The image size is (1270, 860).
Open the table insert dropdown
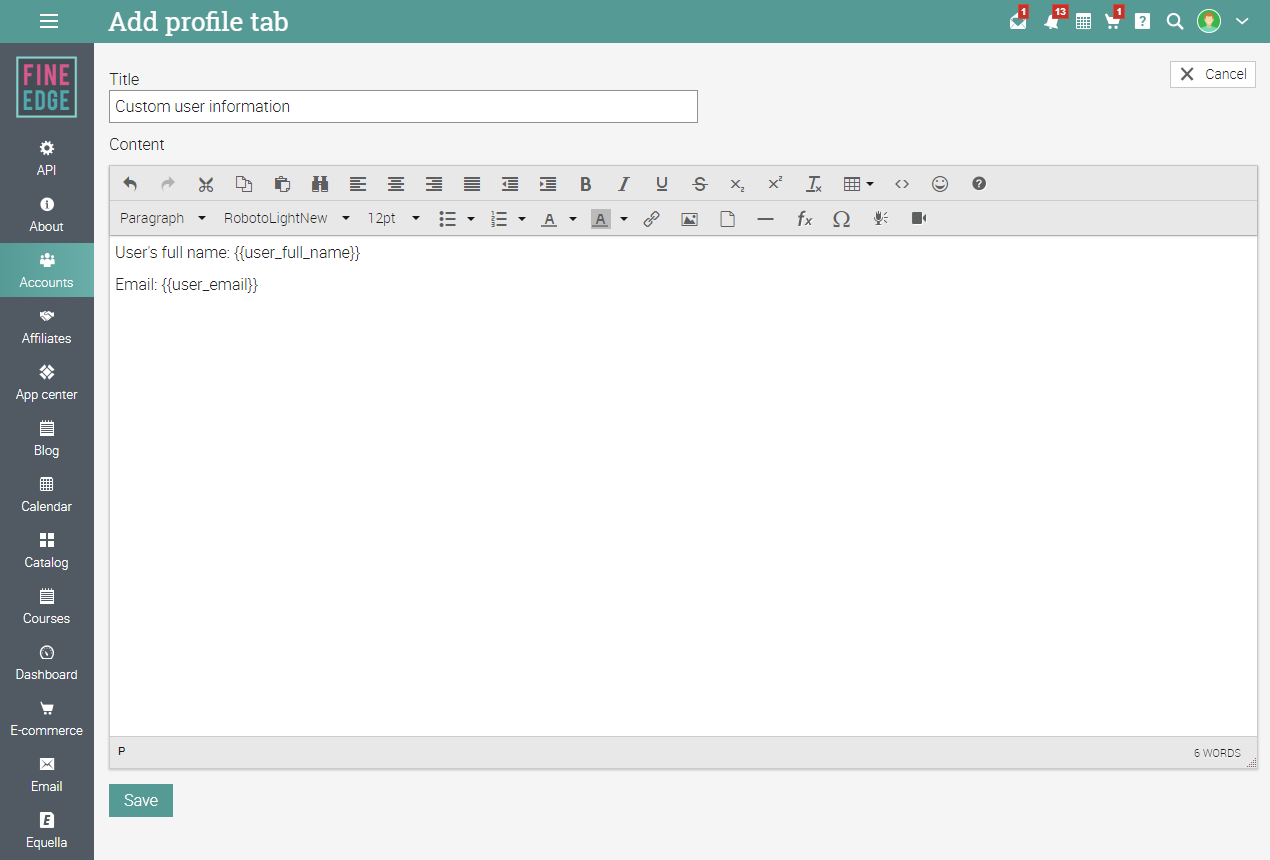858,184
